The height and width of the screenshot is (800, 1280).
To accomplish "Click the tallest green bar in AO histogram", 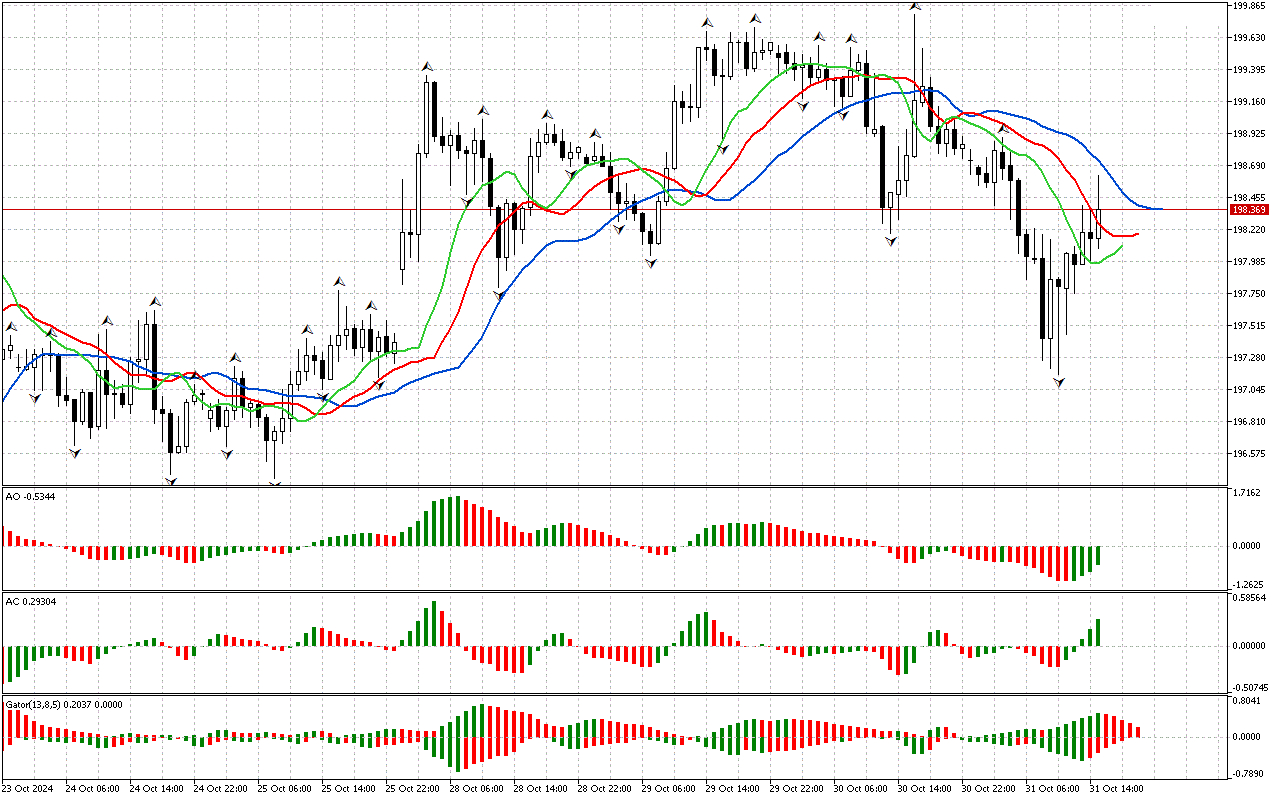I will tap(457, 521).
